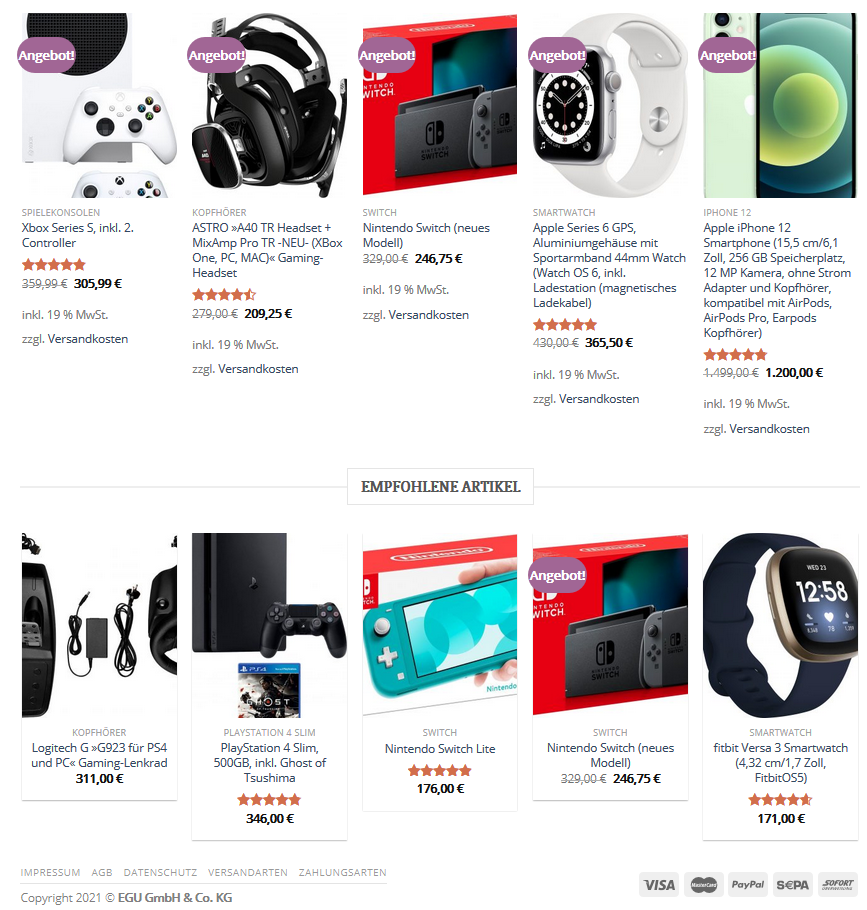This screenshot has width=867, height=910.
Task: Click the SEPA payment icon
Action: pos(792,884)
